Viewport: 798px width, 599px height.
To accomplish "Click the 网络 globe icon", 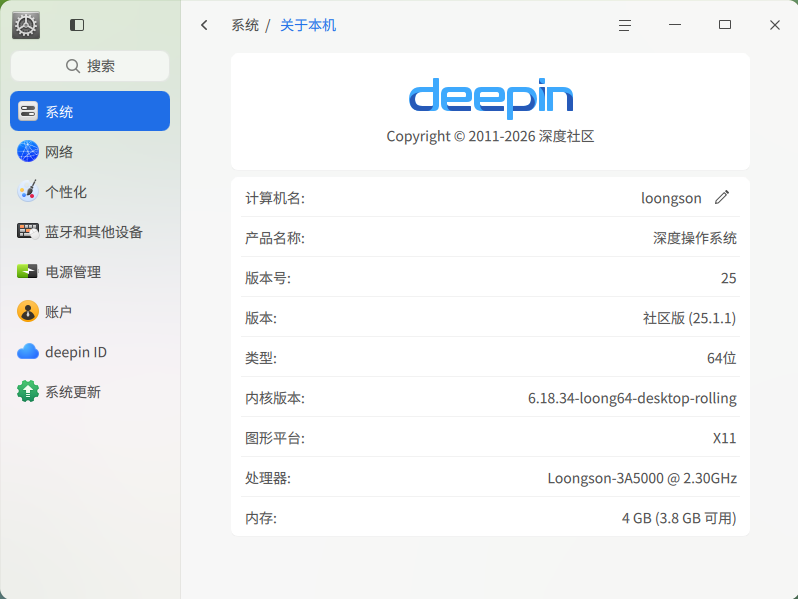I will [28, 152].
